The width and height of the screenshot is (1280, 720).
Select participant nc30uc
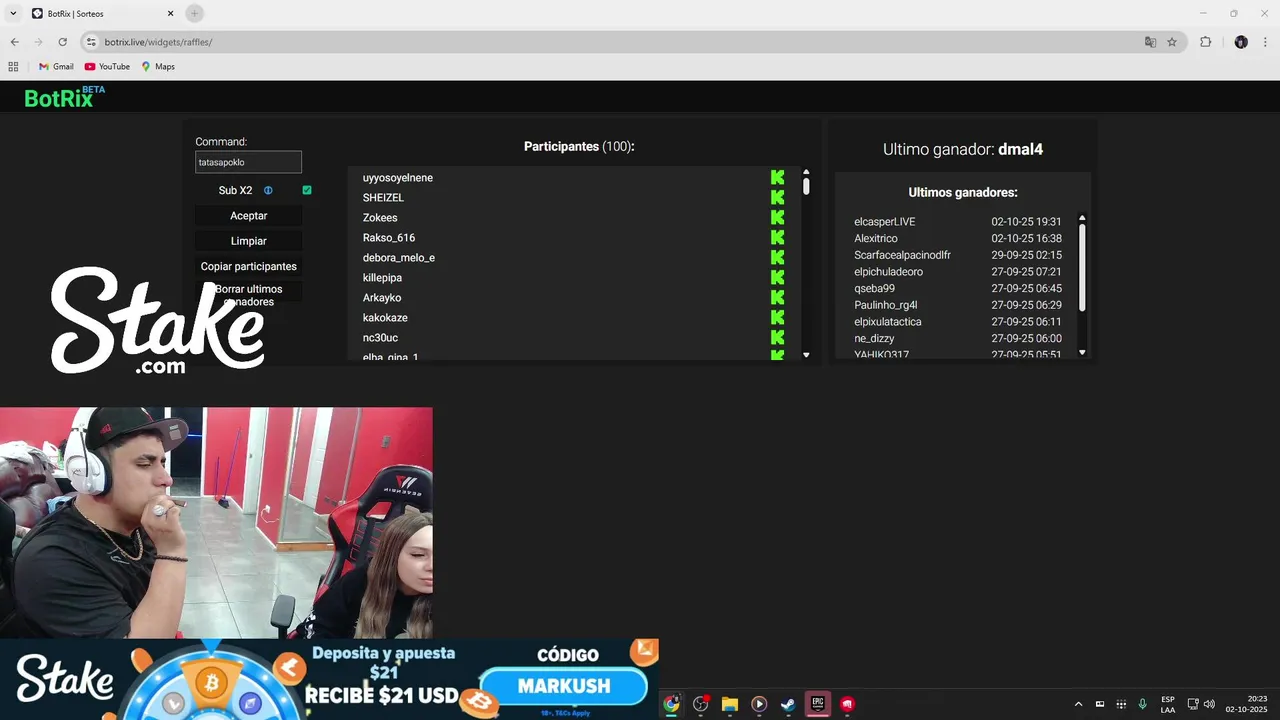(x=380, y=338)
